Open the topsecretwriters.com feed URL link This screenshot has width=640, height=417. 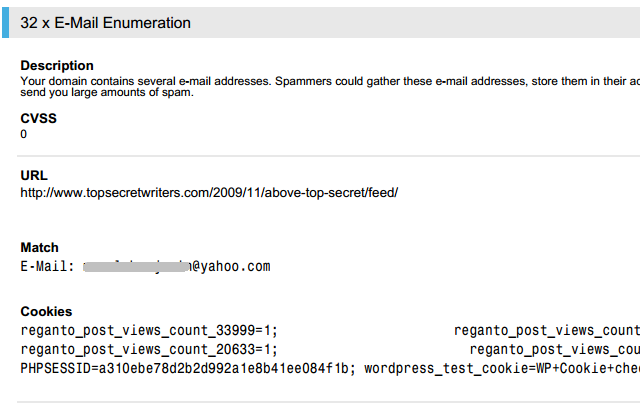pyautogui.click(x=209, y=193)
